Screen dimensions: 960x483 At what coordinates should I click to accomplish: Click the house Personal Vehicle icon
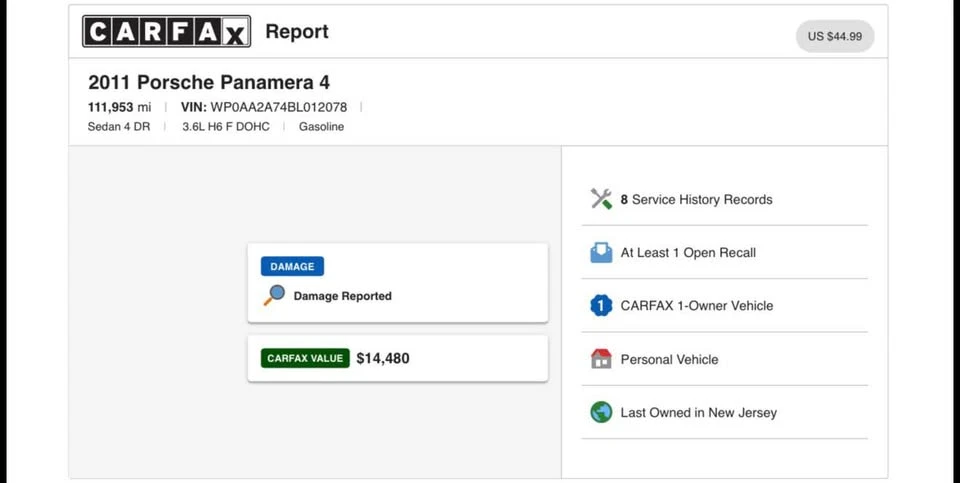click(601, 359)
